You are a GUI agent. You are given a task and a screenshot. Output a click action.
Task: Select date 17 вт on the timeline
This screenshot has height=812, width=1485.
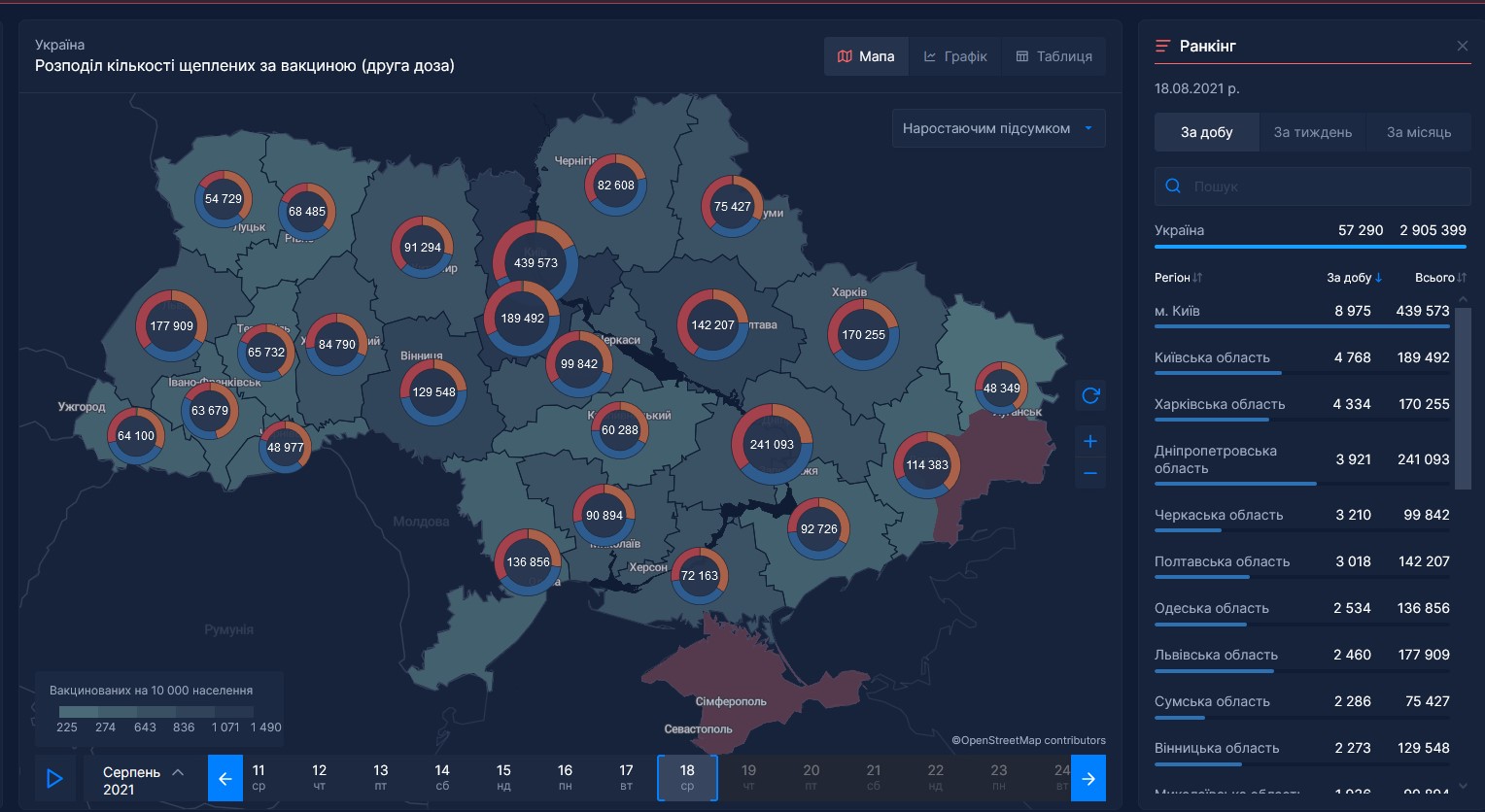626,778
